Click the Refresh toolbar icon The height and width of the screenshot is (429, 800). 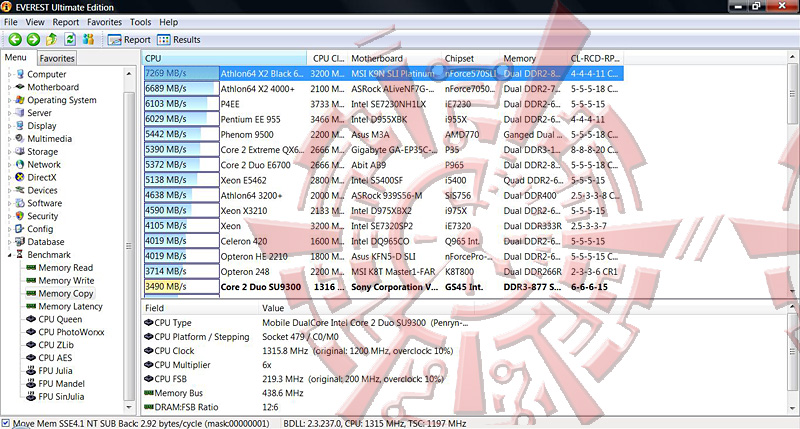70,39
